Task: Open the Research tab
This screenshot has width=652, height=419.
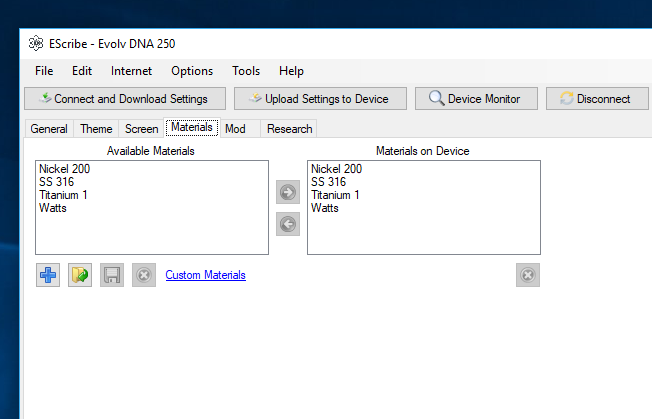Action: point(289,129)
